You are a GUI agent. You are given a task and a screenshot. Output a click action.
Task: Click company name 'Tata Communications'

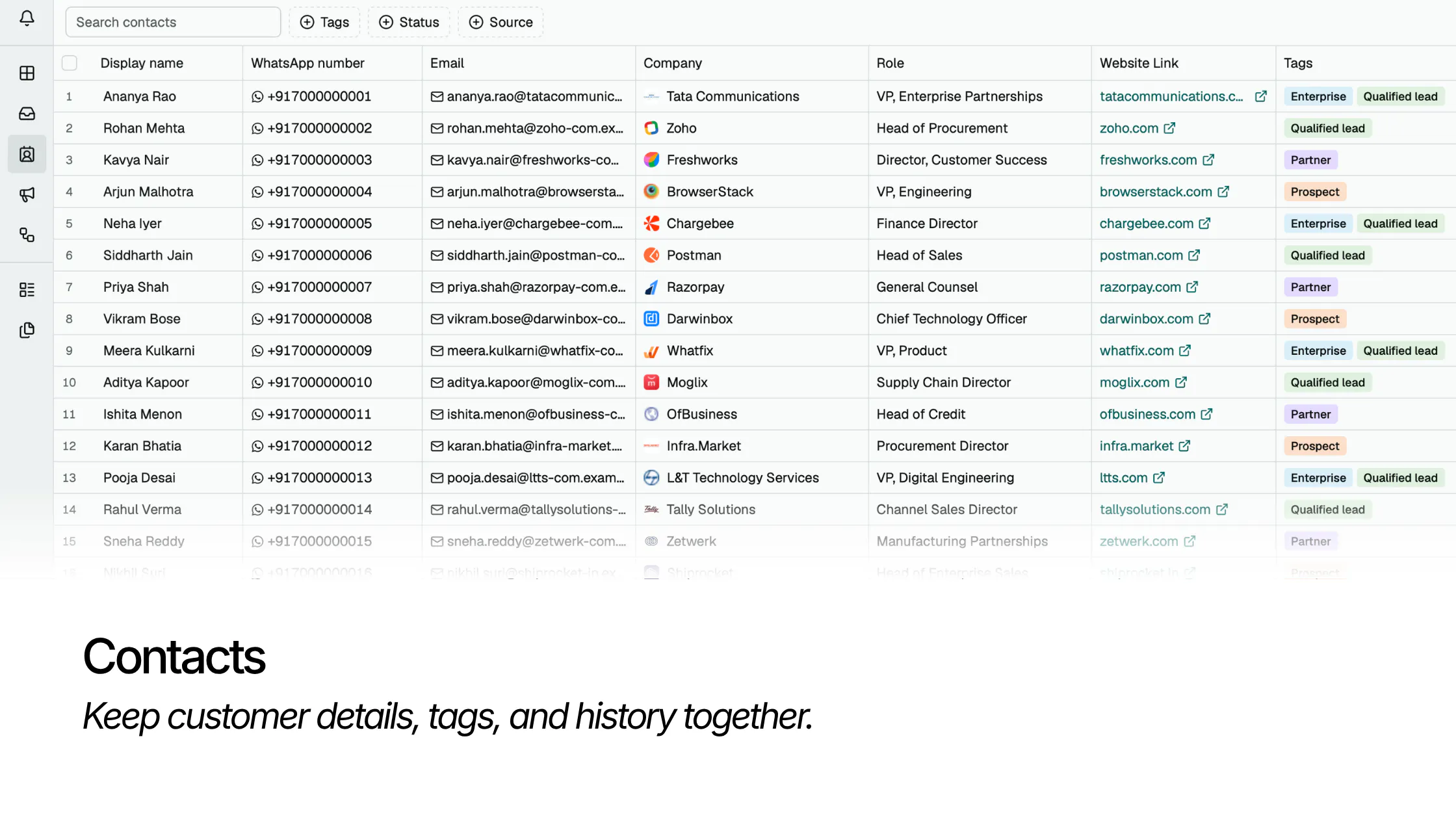tap(733, 96)
